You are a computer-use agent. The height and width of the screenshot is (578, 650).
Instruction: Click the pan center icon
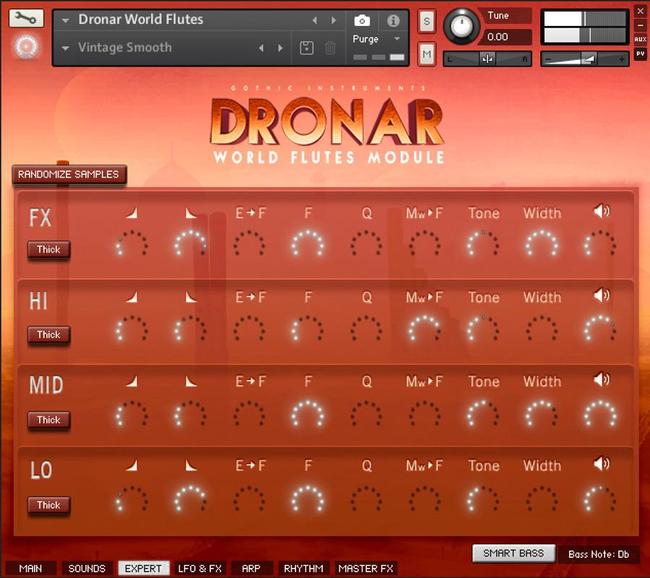click(487, 59)
